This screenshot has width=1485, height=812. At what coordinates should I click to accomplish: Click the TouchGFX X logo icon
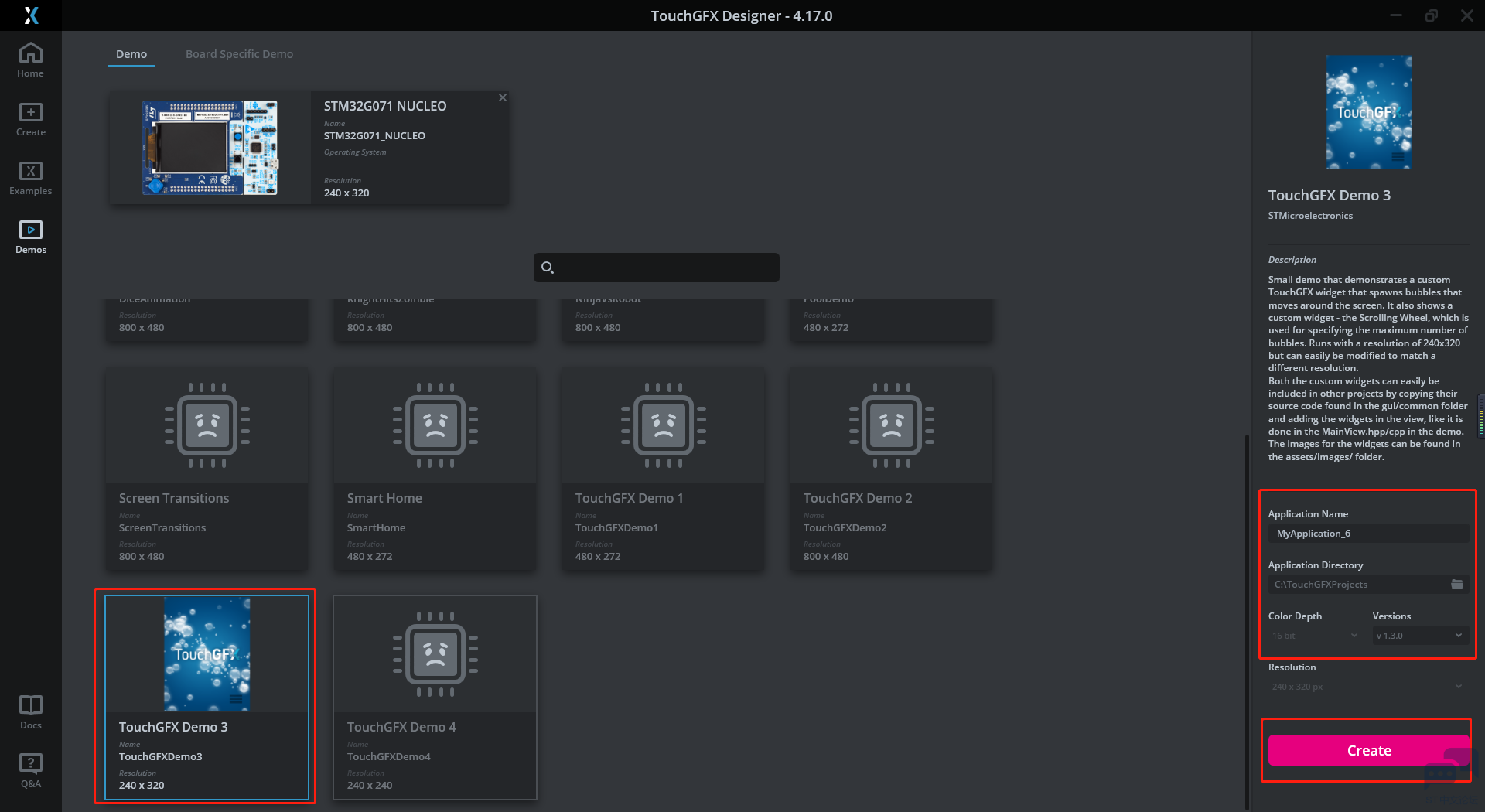31,15
